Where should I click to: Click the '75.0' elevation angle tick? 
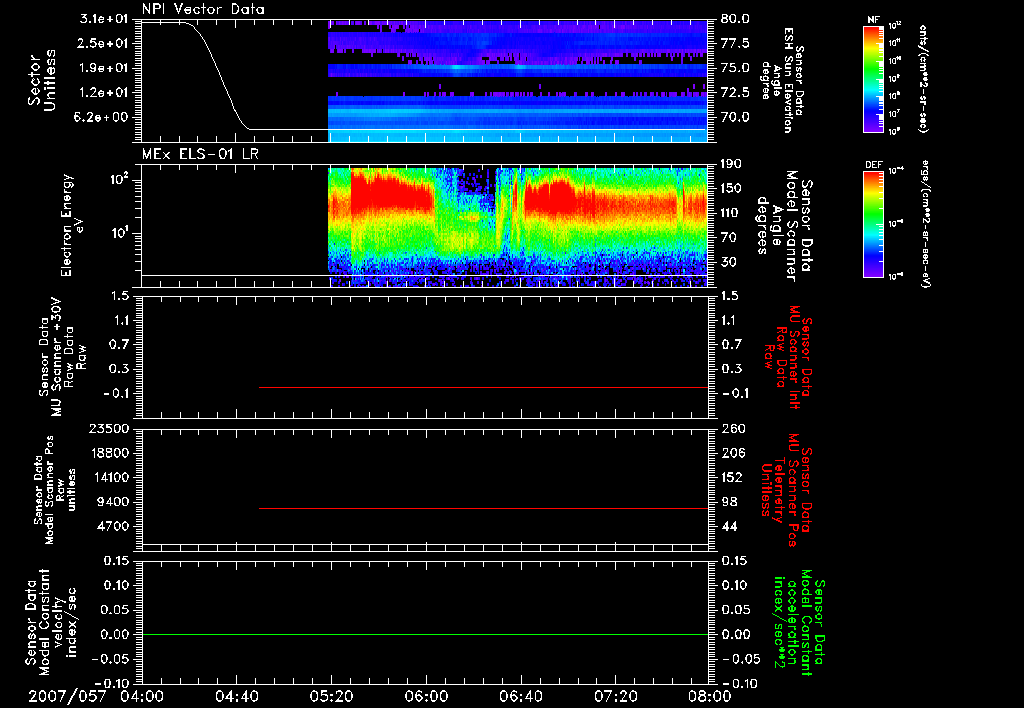tap(735, 68)
